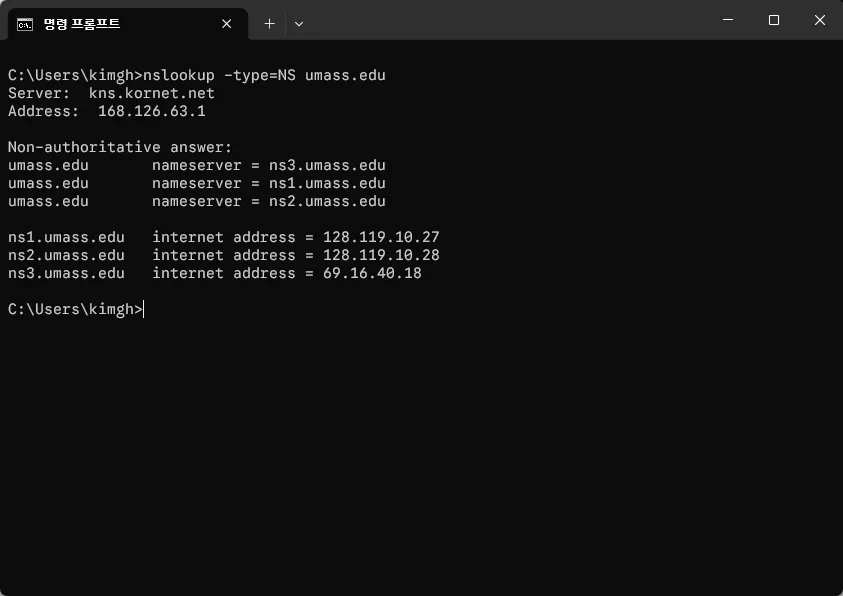Image resolution: width=843 pixels, height=596 pixels.
Task: Click the last C:\Users\kimgh> prompt line
Action: click(x=75, y=310)
